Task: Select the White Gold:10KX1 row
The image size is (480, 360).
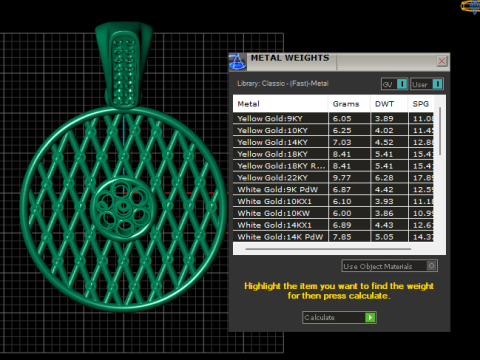Action: tap(333, 201)
